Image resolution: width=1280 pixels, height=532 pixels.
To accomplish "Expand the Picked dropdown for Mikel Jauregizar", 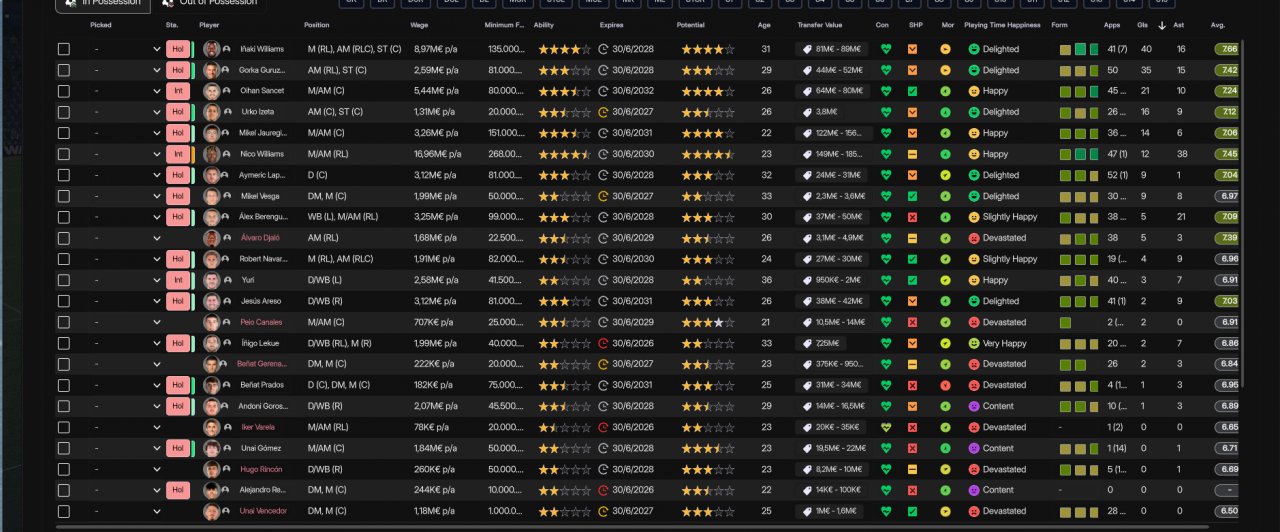I will [x=157, y=133].
